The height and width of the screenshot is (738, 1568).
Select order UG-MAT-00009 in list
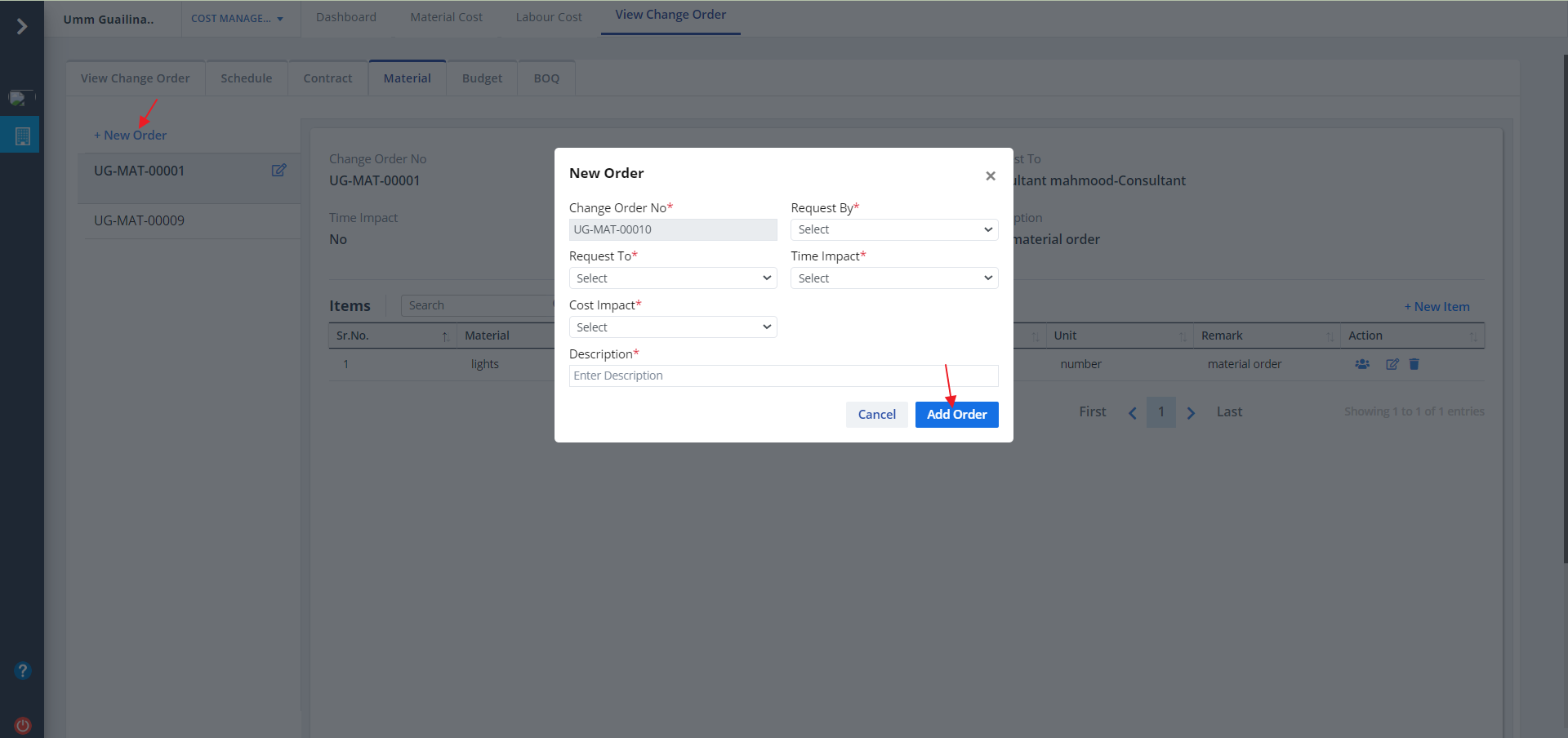coord(140,220)
